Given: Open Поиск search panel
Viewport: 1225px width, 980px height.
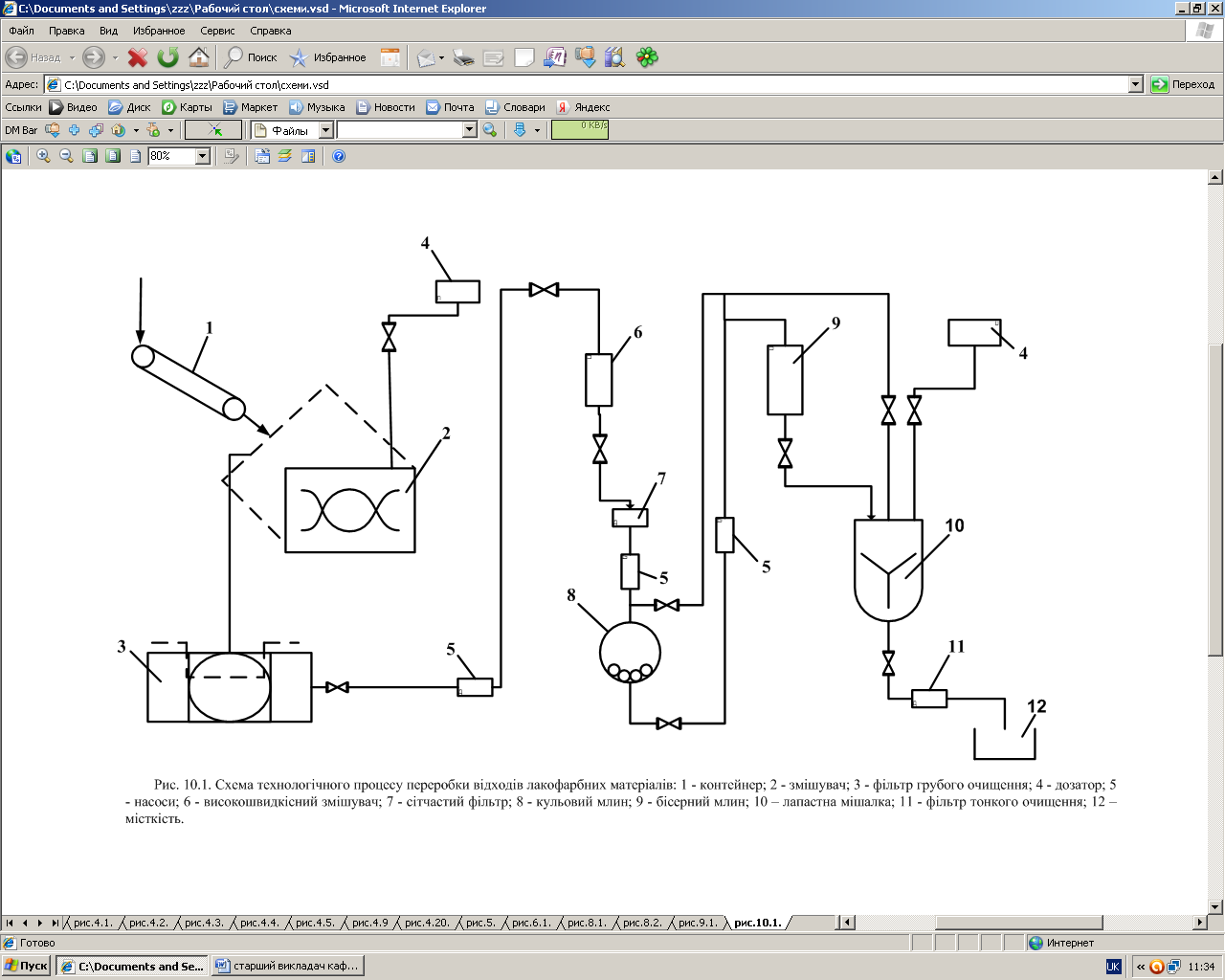Looking at the screenshot, I should coord(251,57).
